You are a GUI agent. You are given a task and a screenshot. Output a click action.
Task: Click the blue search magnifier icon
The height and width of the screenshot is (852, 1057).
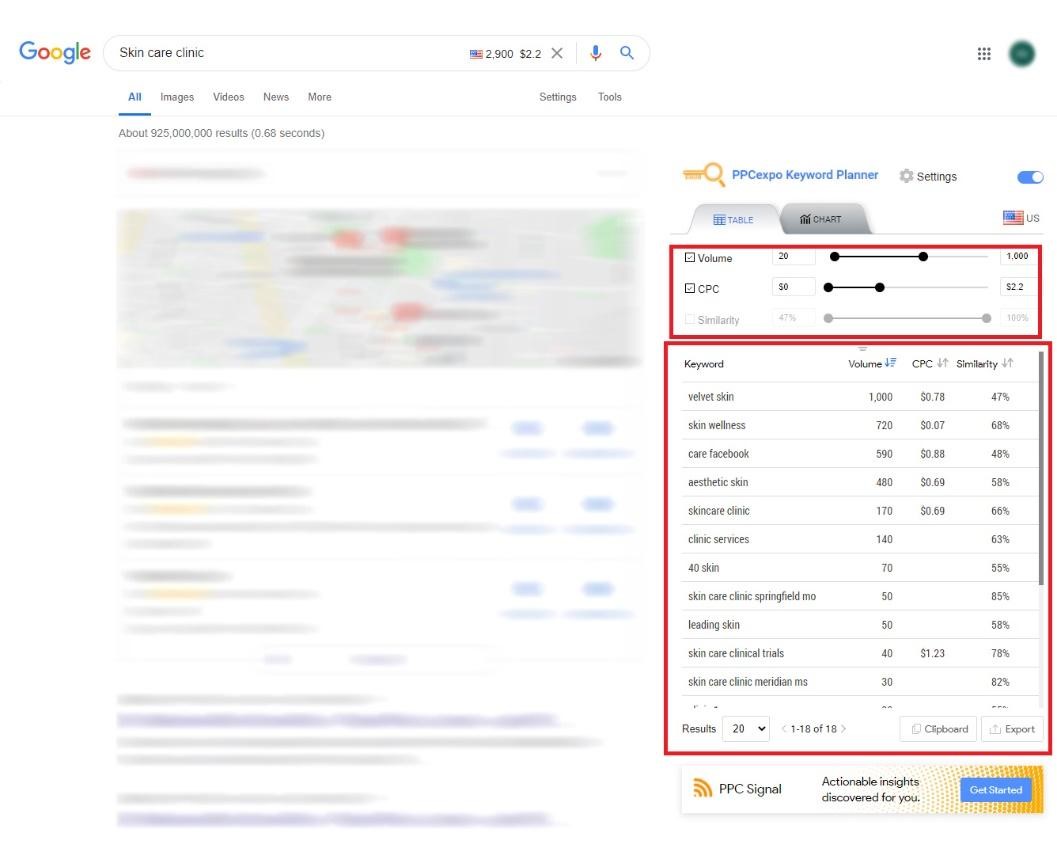[x=627, y=53]
